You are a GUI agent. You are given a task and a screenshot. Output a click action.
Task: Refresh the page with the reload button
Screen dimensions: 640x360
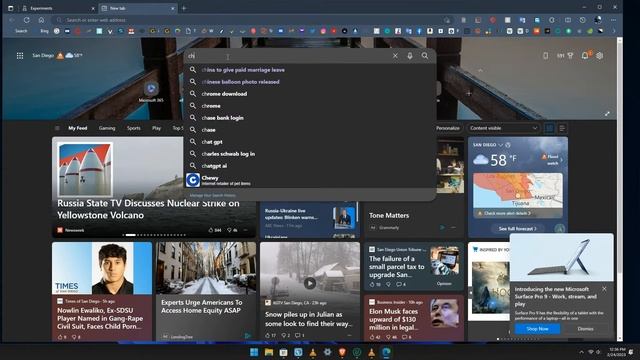27,20
